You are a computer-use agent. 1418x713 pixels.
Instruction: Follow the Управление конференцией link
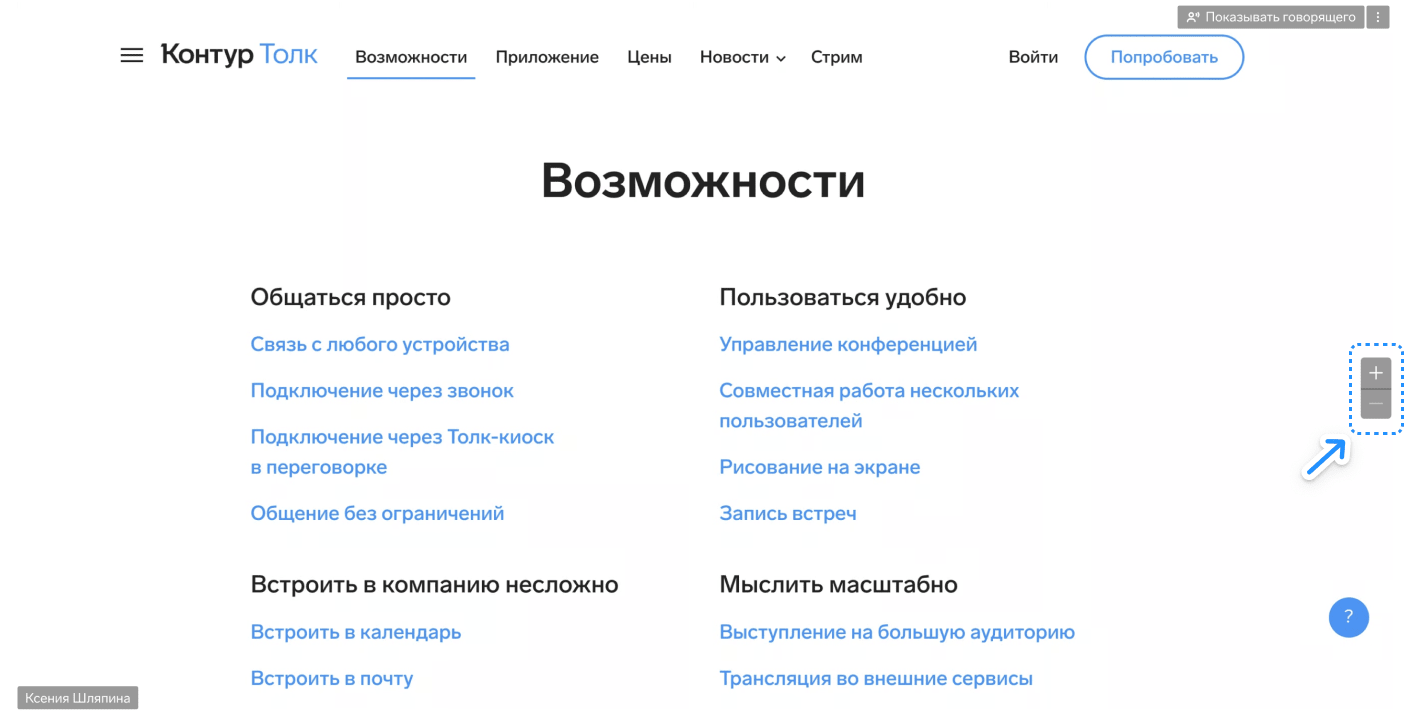848,345
